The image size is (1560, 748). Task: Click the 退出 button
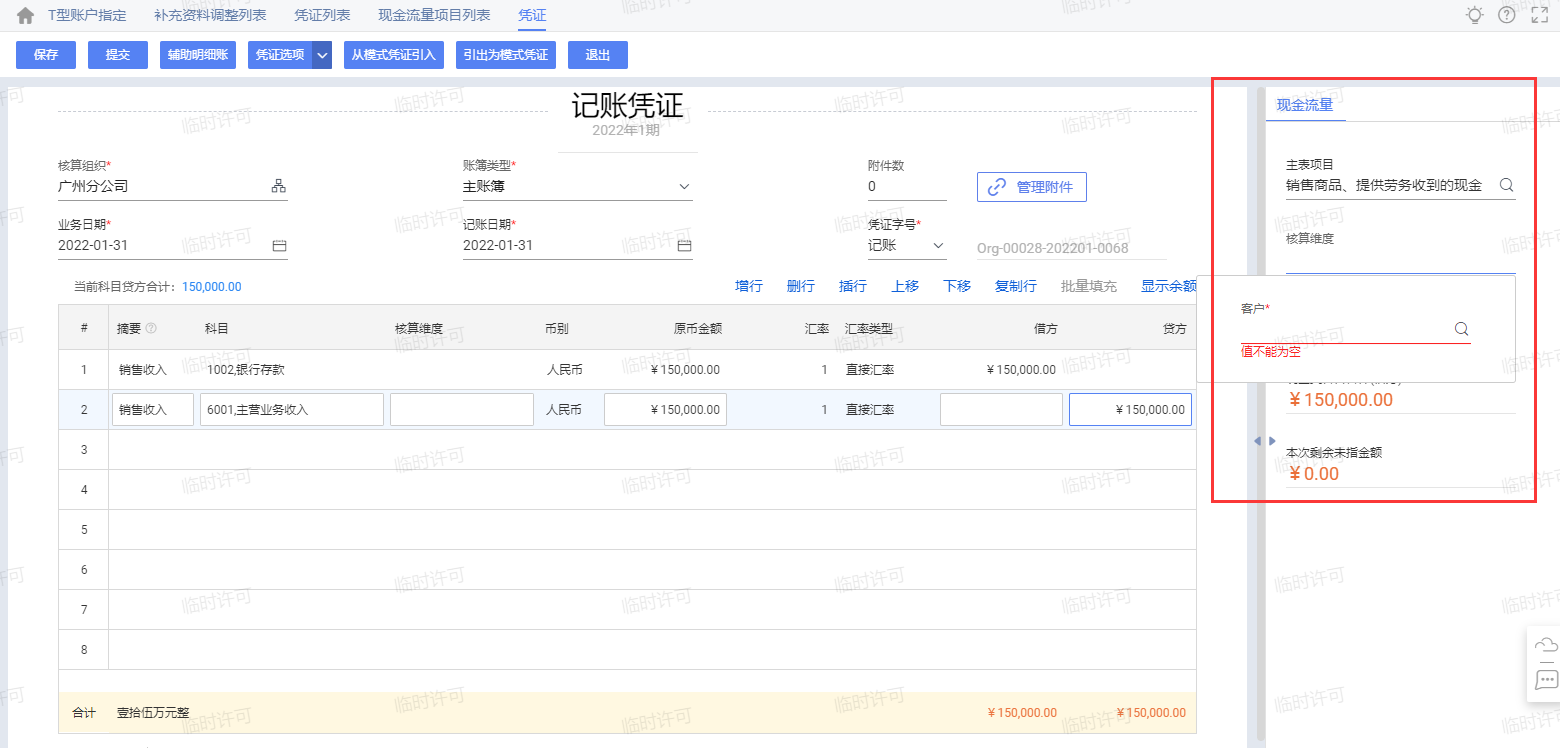point(598,55)
